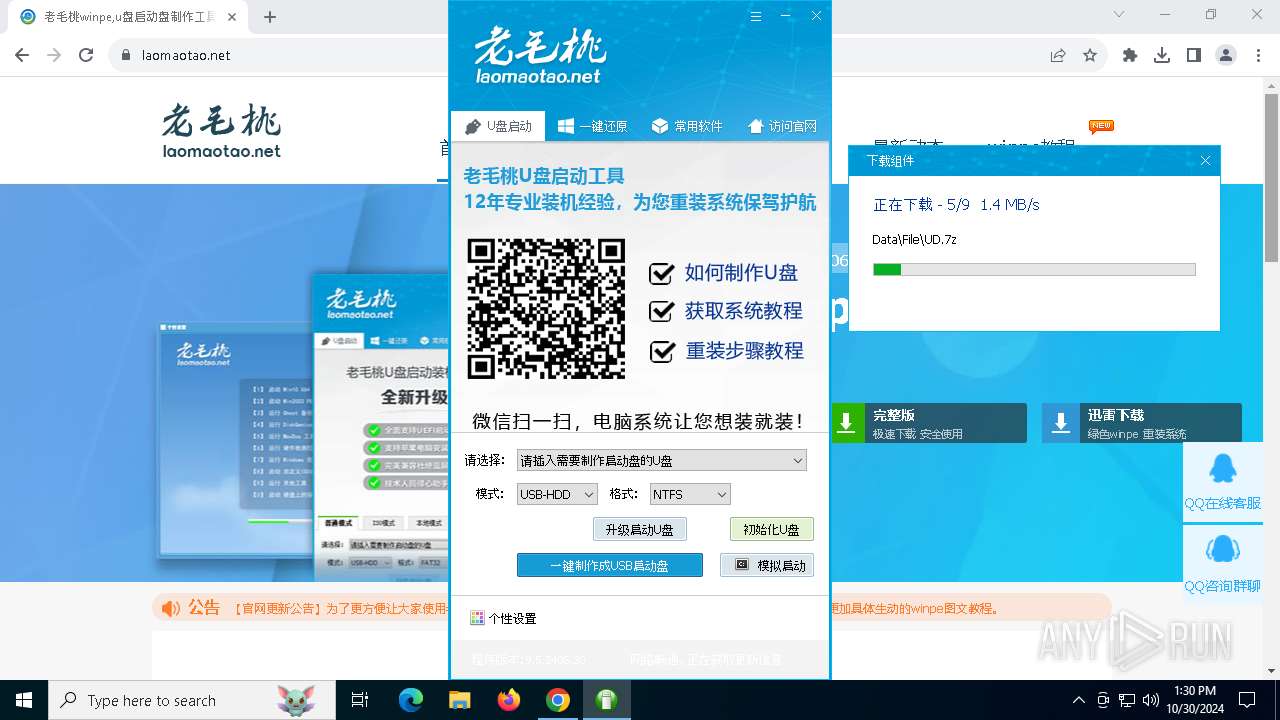The width and height of the screenshot is (1280, 720).
Task: Open volume control in tray
Action: point(1151,700)
